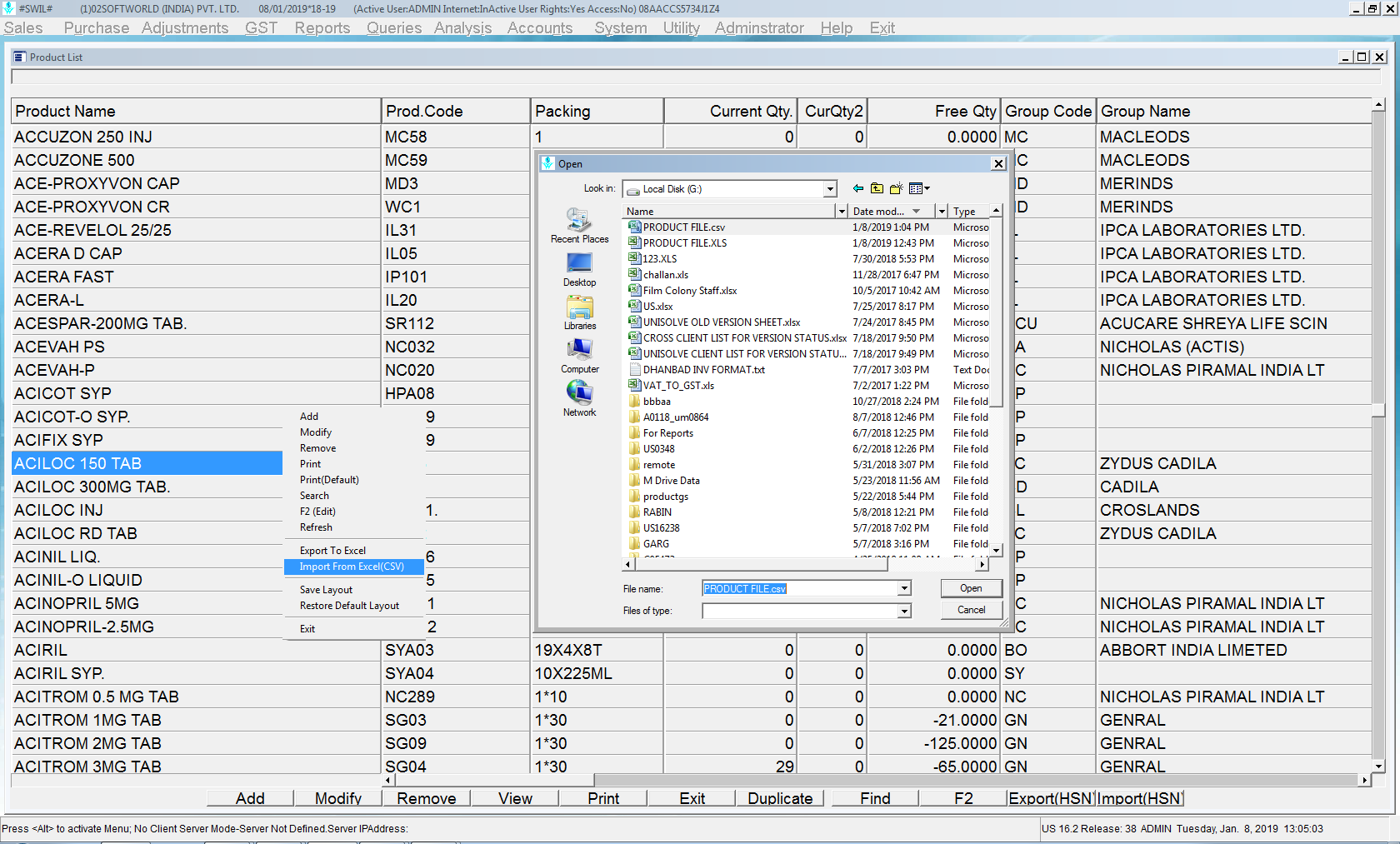
Task: Click the Group Name column header
Action: click(x=1234, y=111)
